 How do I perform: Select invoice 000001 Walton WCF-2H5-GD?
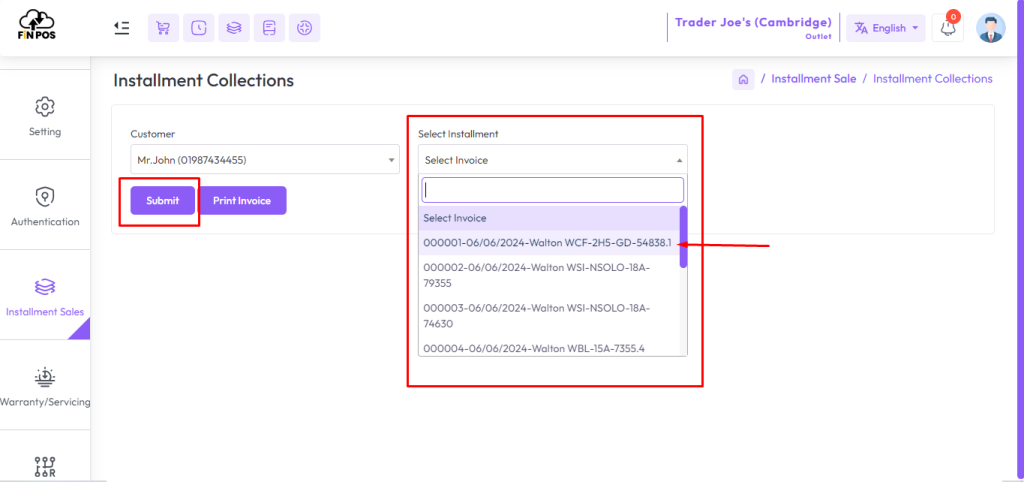pyautogui.click(x=549, y=242)
